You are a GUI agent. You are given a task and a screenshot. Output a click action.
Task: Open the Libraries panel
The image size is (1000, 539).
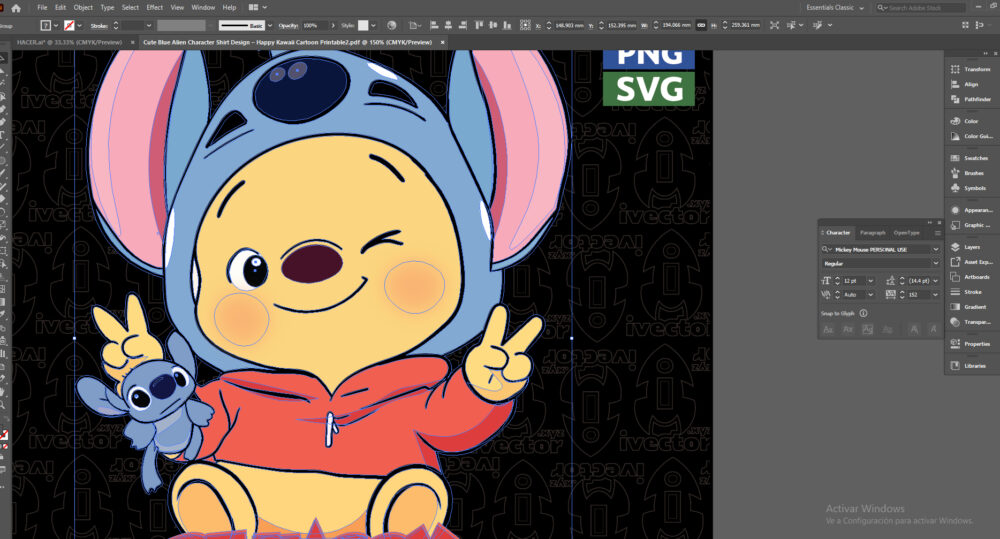(x=968, y=365)
